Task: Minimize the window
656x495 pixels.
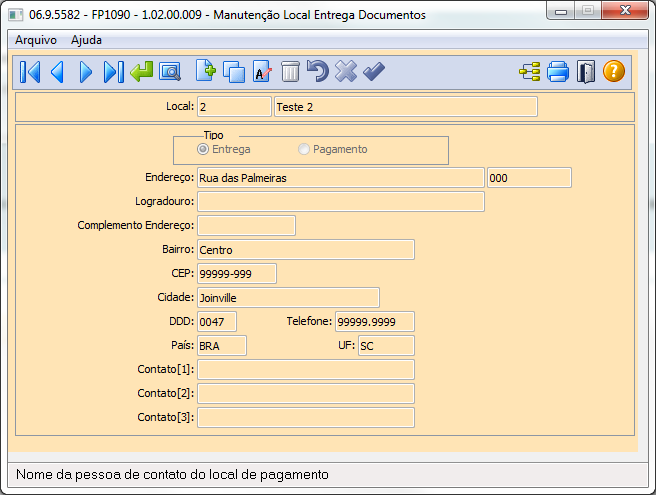Action: 561,10
